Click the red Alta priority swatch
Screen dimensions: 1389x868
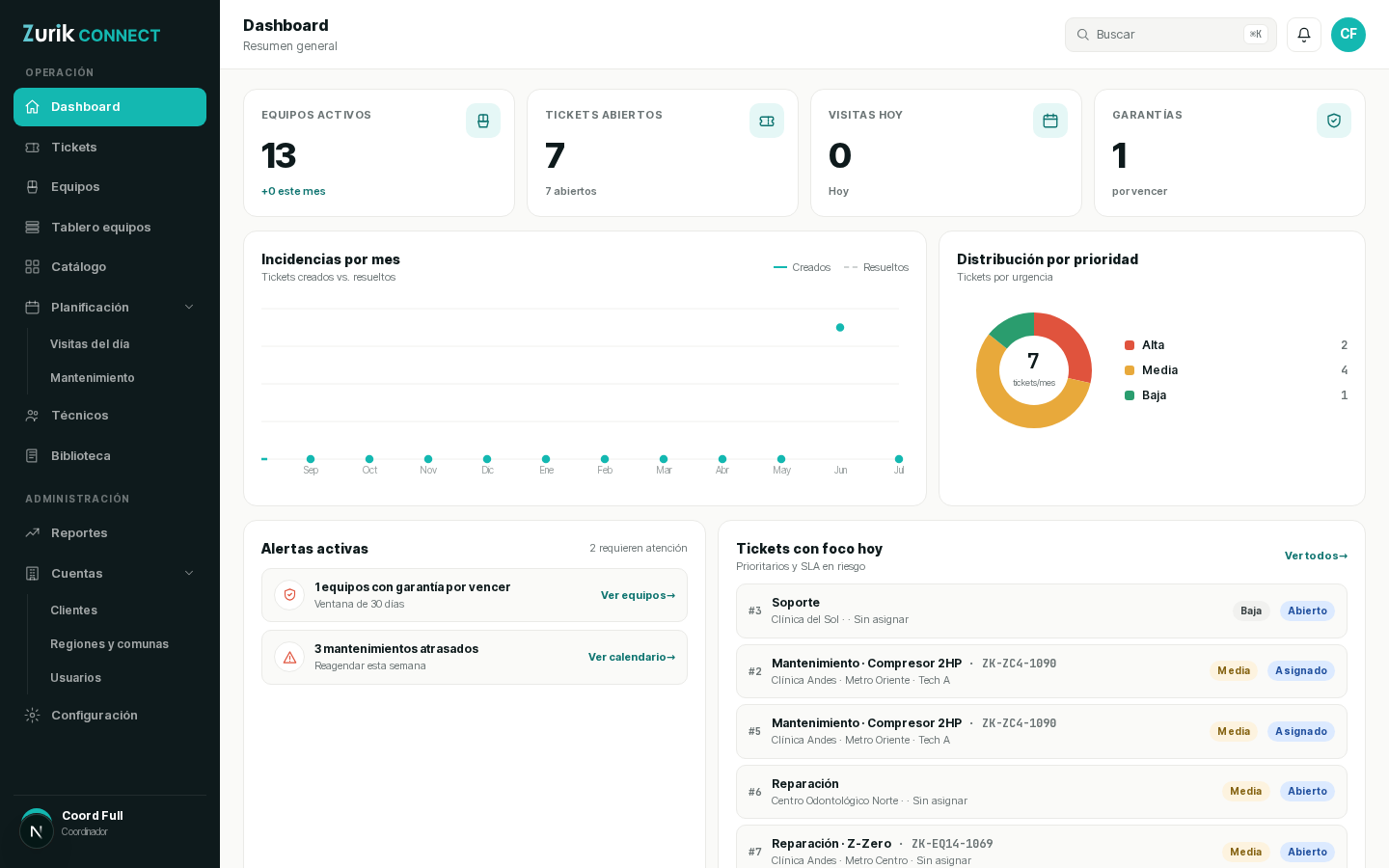tap(1130, 345)
